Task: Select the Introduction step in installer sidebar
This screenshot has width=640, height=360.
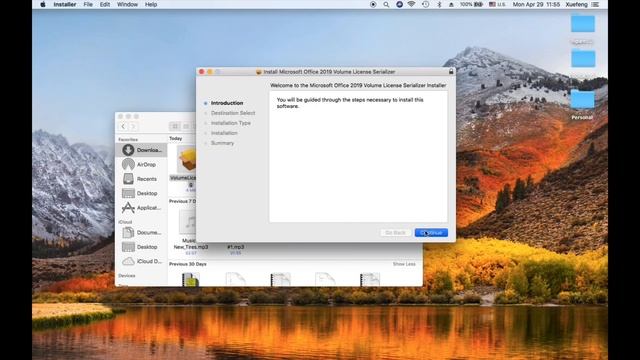Action: pos(227,103)
